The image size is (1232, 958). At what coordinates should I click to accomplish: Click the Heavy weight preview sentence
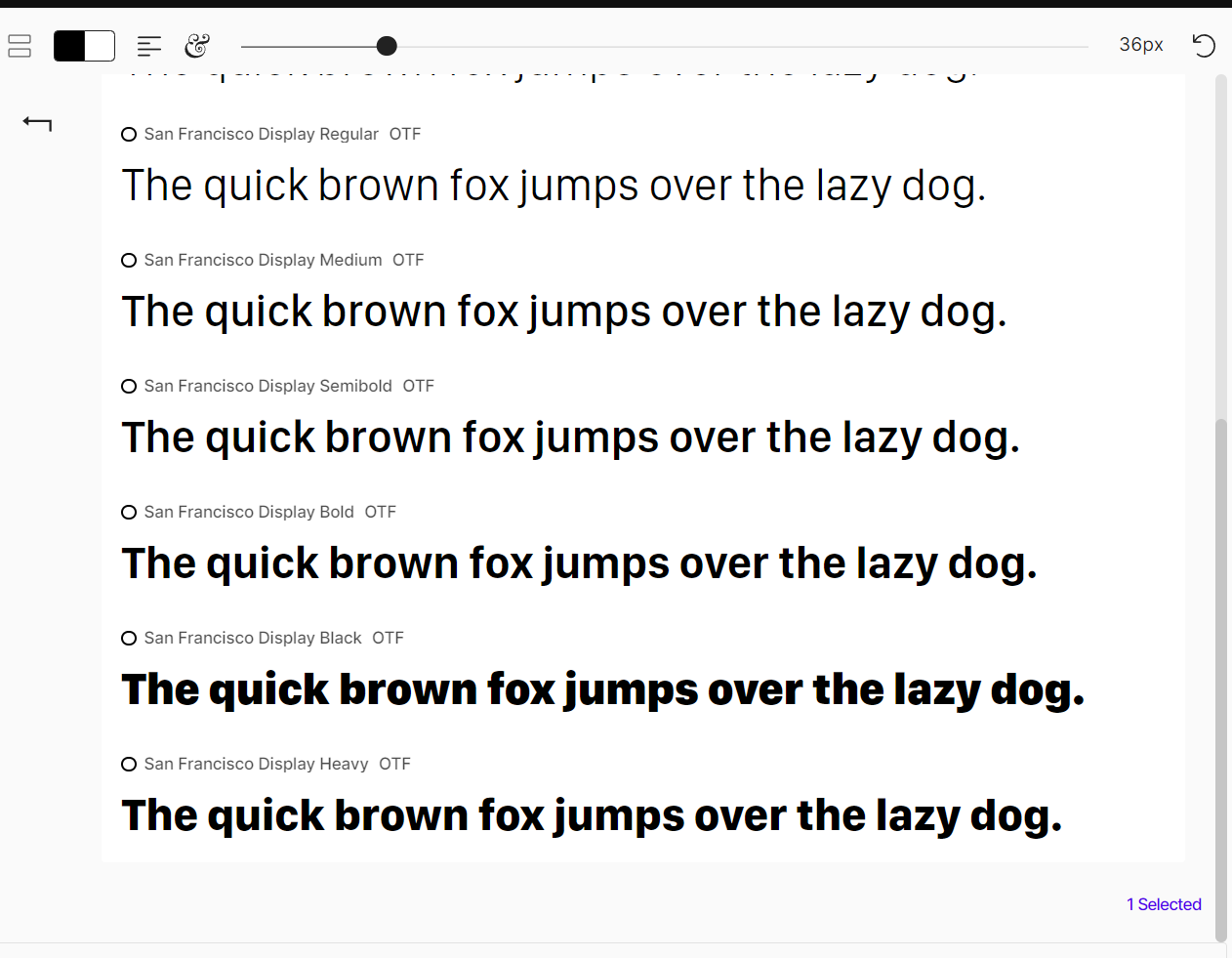click(593, 816)
